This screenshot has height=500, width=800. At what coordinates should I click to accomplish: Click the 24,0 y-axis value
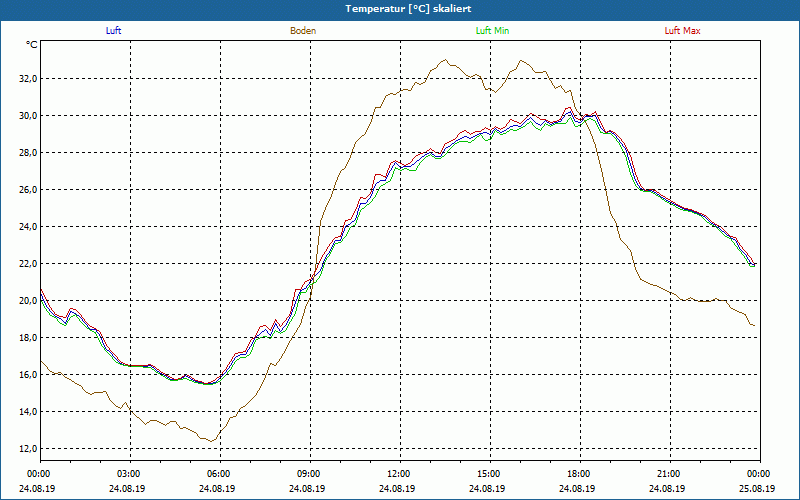[29, 227]
